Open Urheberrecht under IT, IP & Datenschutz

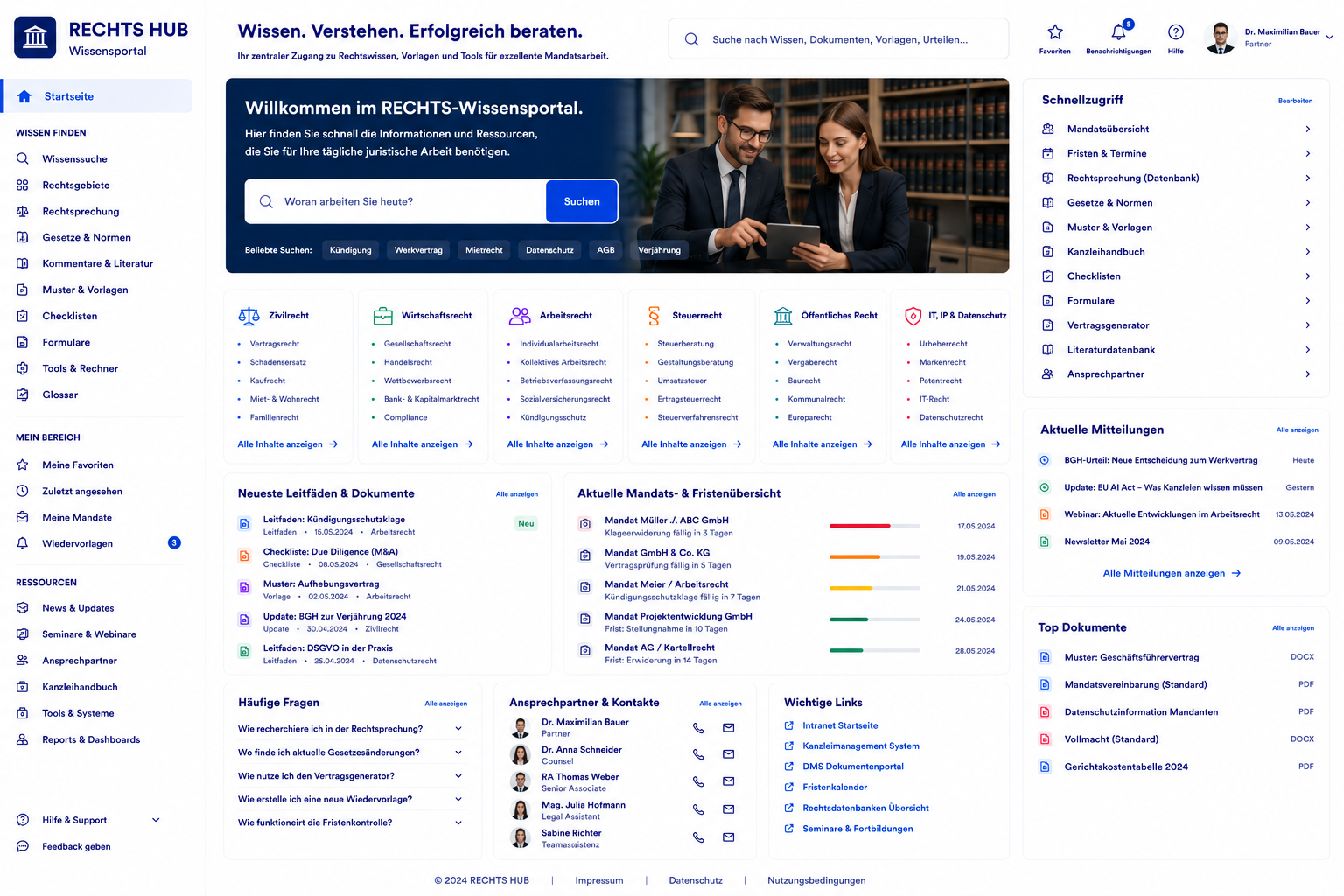943,344
